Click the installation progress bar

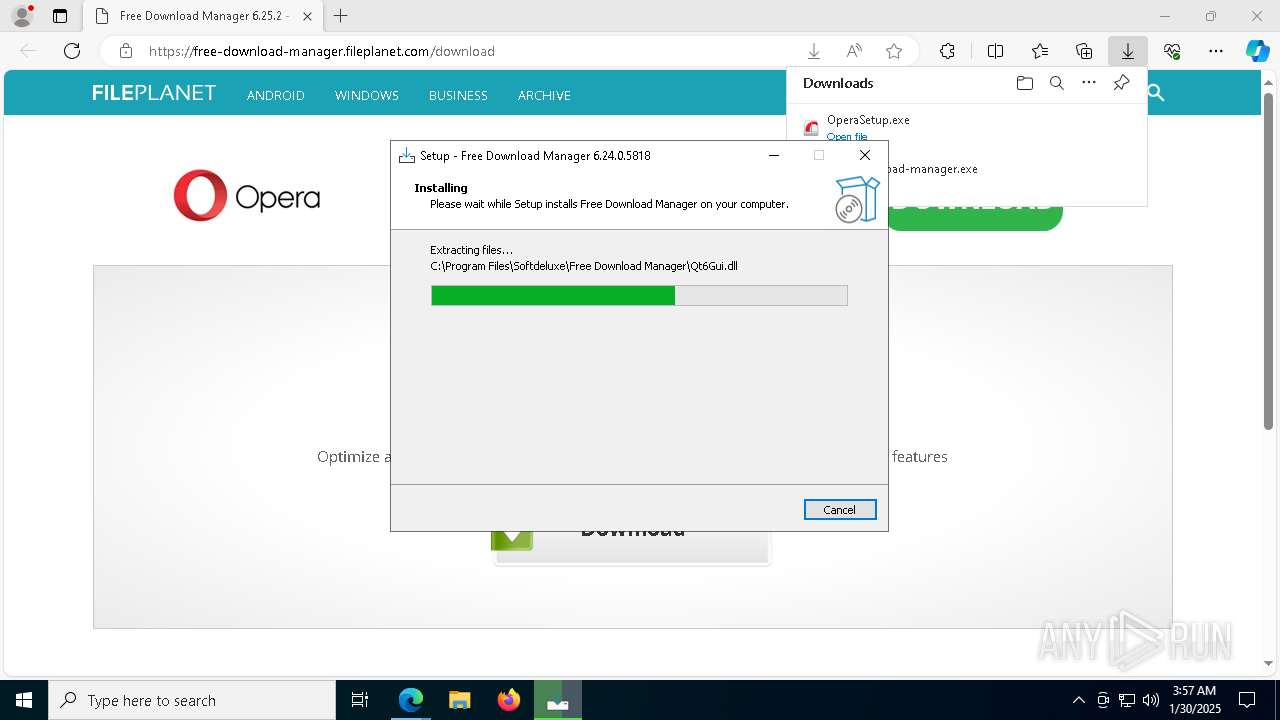pos(639,295)
